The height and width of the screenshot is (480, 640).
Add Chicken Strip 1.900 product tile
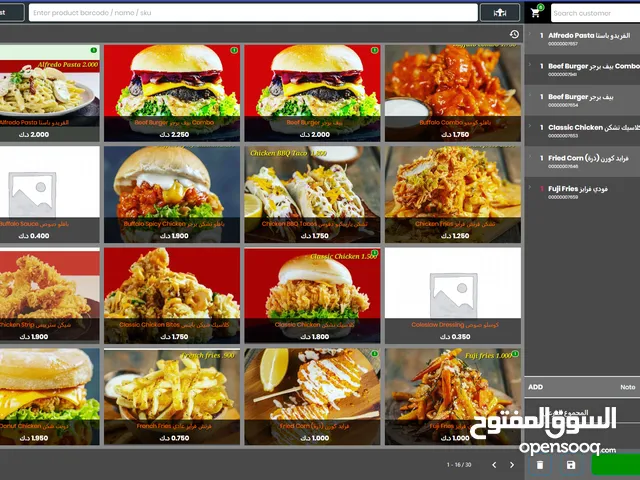tap(49, 296)
